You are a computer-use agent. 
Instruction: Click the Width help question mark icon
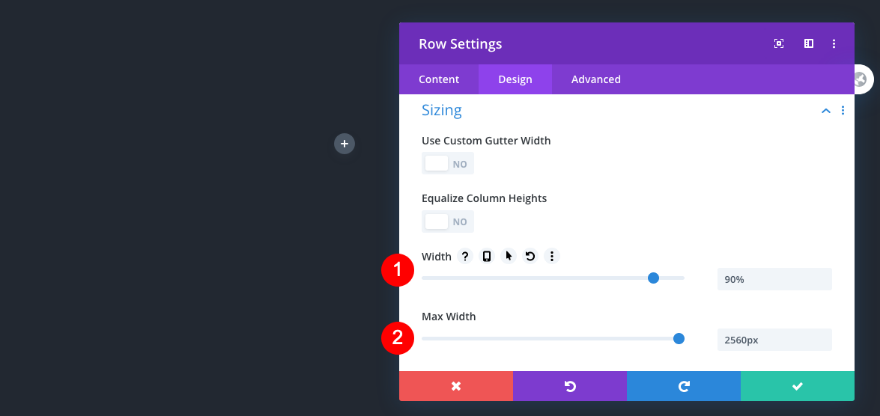click(465, 257)
